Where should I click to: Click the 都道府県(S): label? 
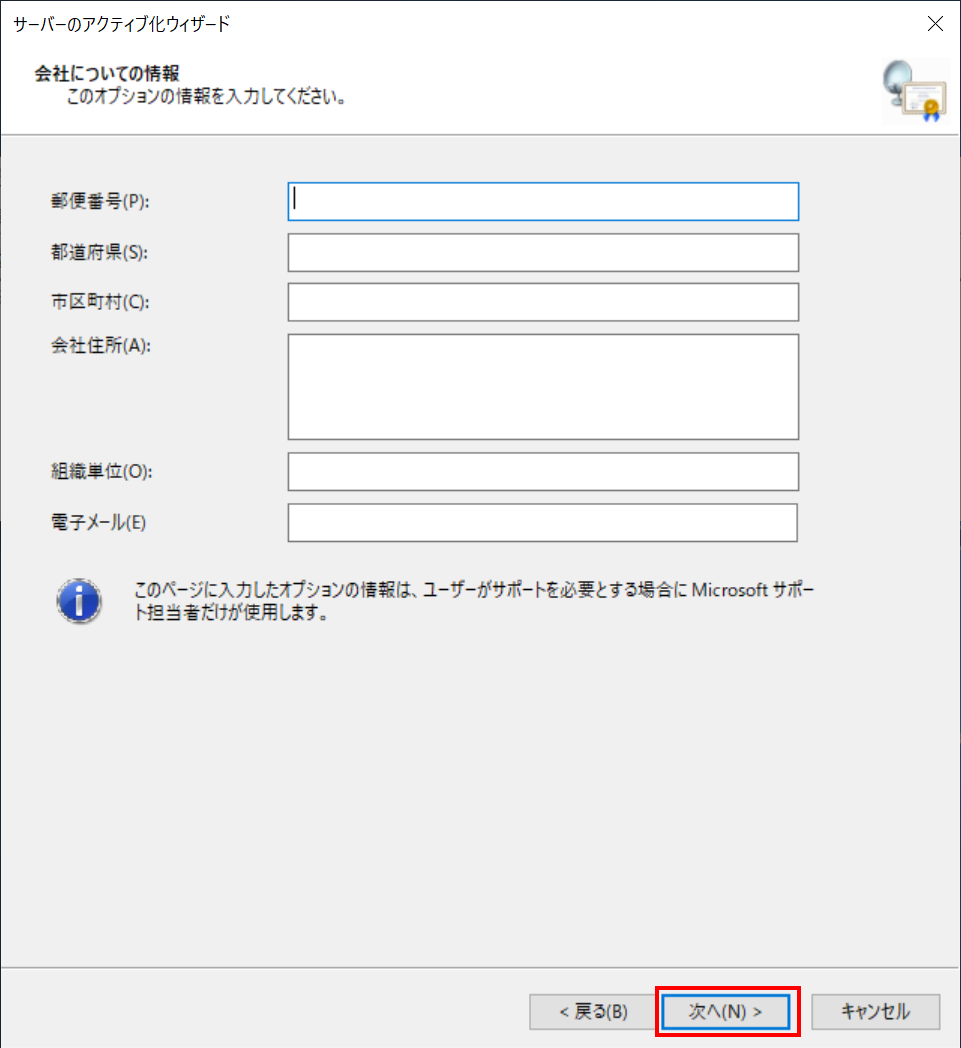[x=100, y=252]
